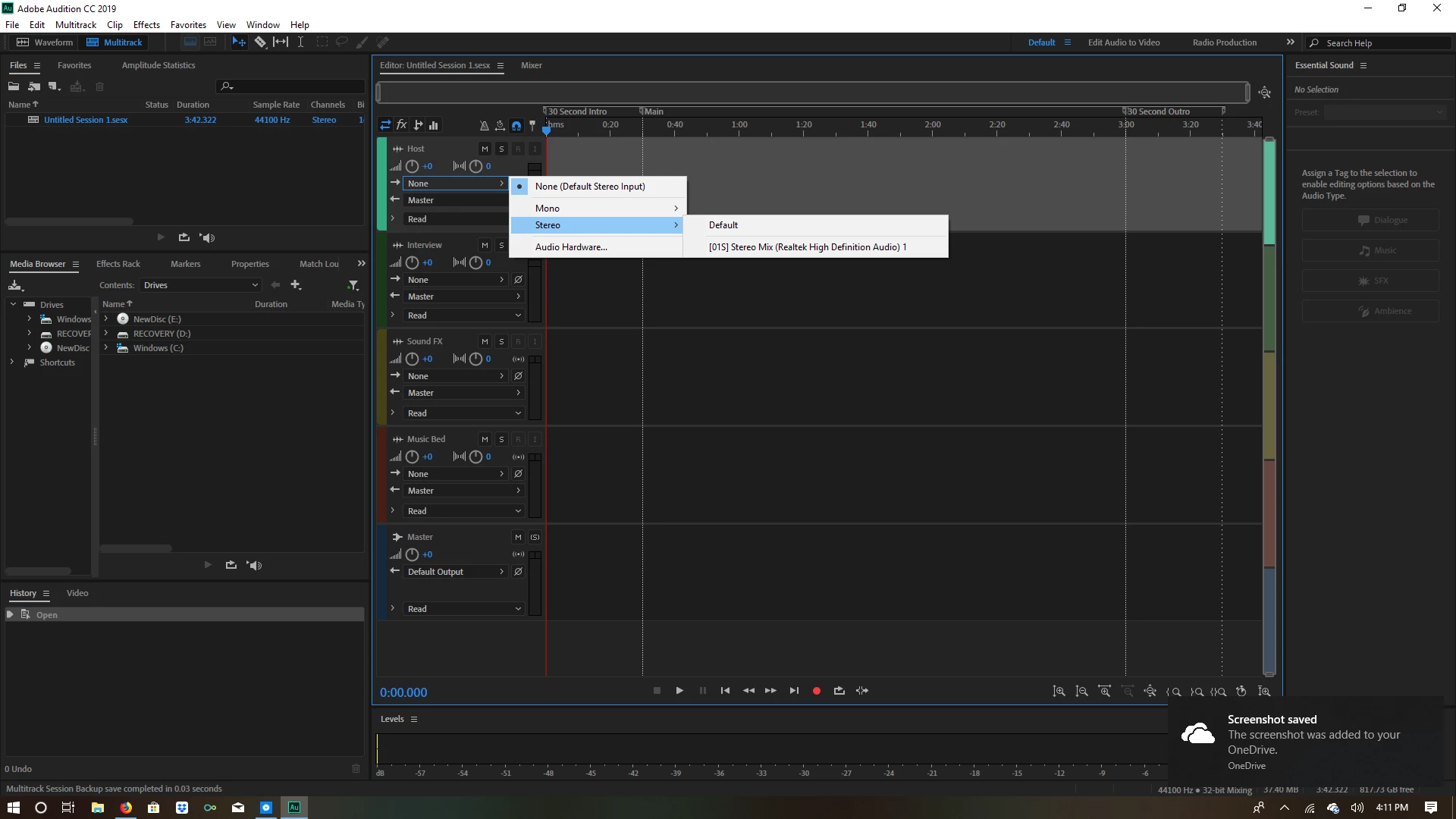Choose Audio Hardware... from the input menu
Screen dimensions: 1456x819
click(x=570, y=247)
